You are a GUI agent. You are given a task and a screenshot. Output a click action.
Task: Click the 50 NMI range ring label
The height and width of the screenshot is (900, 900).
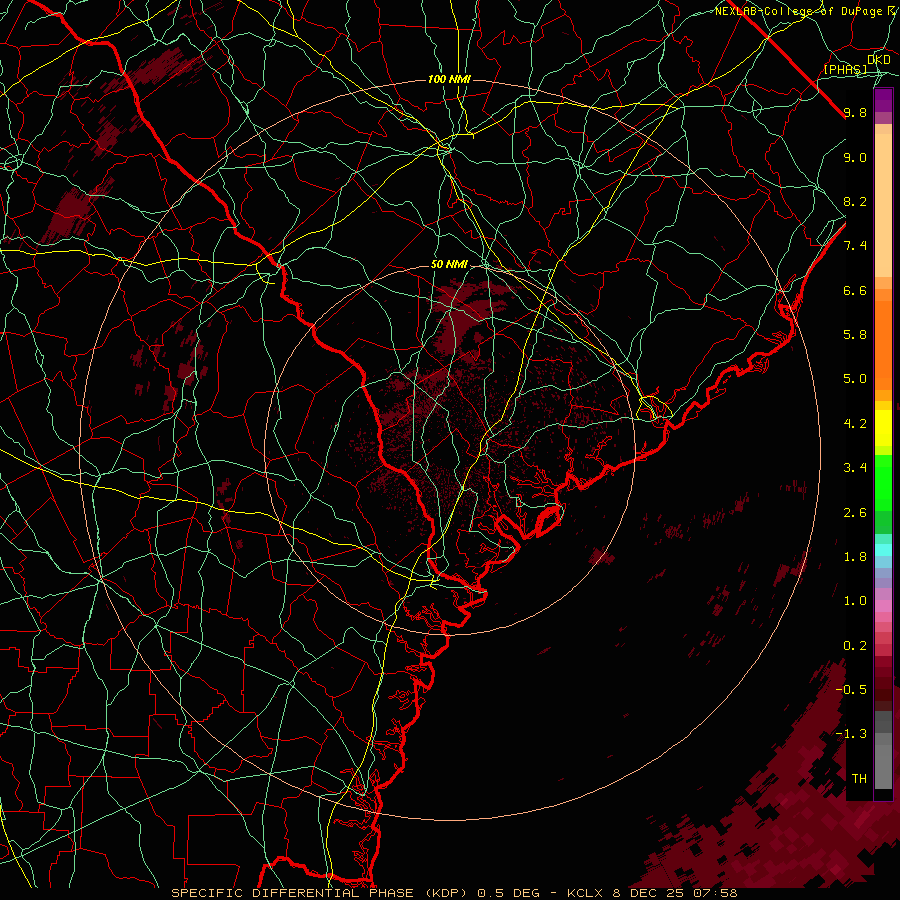[449, 265]
